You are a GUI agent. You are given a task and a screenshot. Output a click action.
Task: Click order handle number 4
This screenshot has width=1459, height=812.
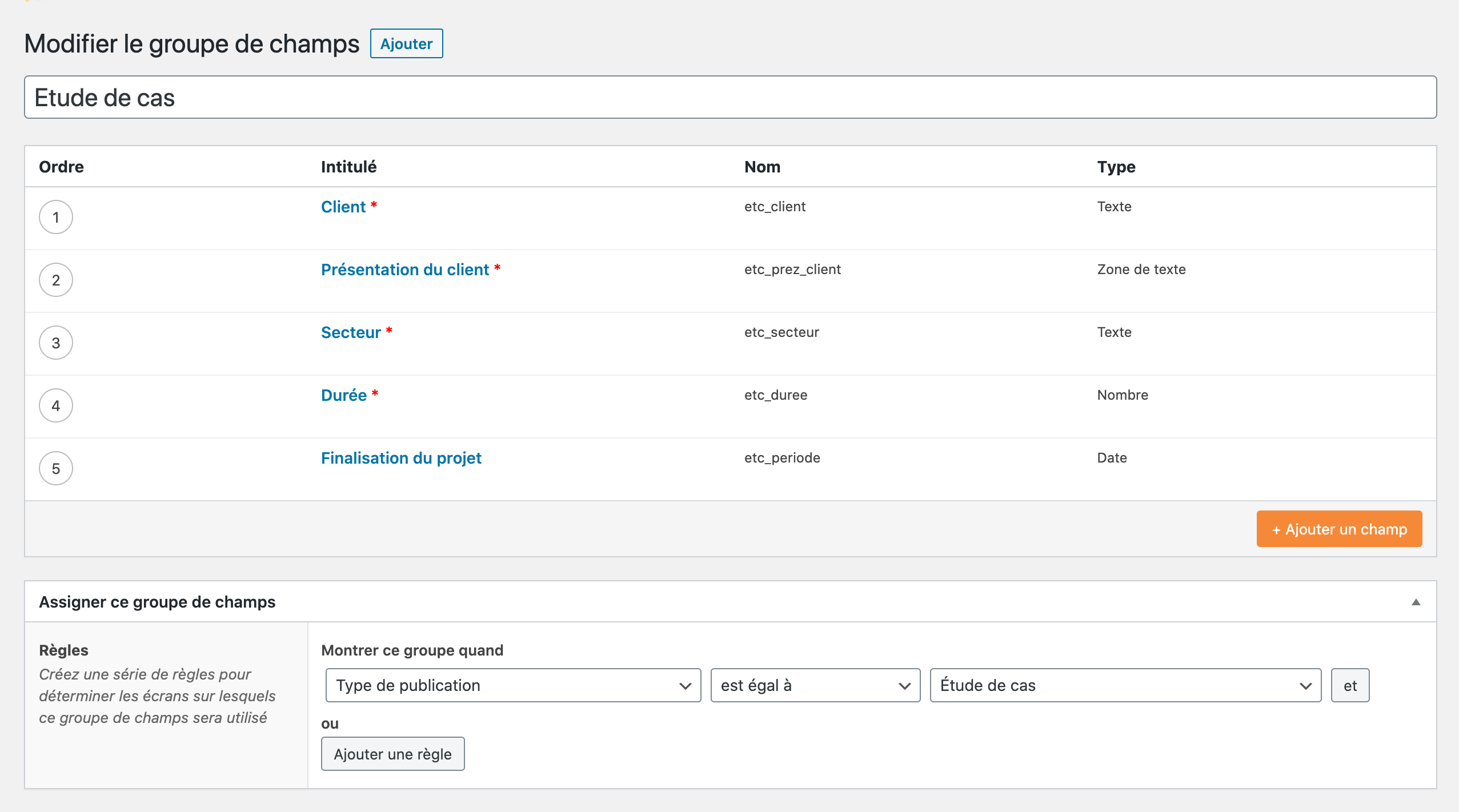coord(56,405)
